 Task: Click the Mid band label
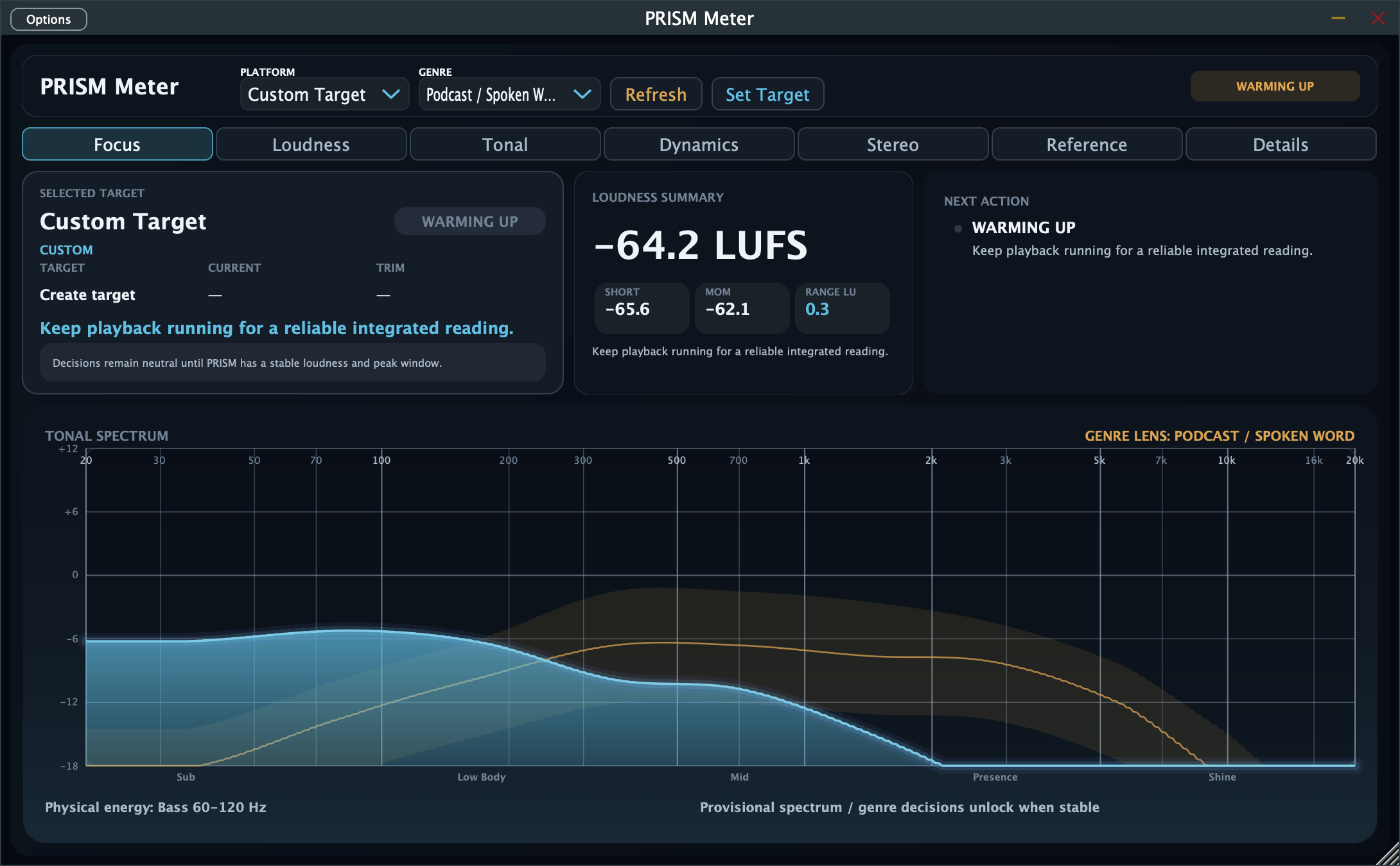pyautogui.click(x=739, y=777)
